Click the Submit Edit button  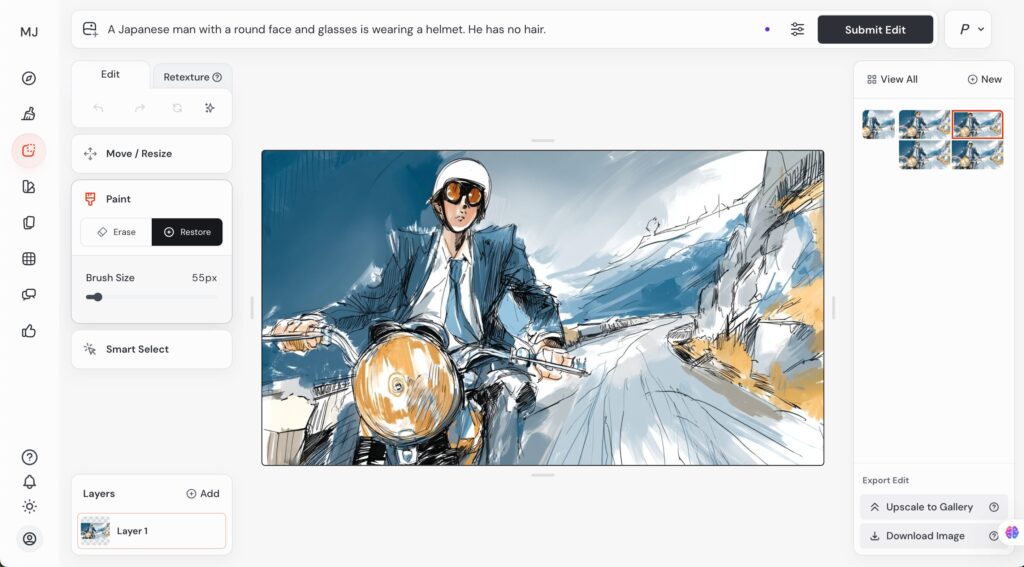(x=875, y=30)
